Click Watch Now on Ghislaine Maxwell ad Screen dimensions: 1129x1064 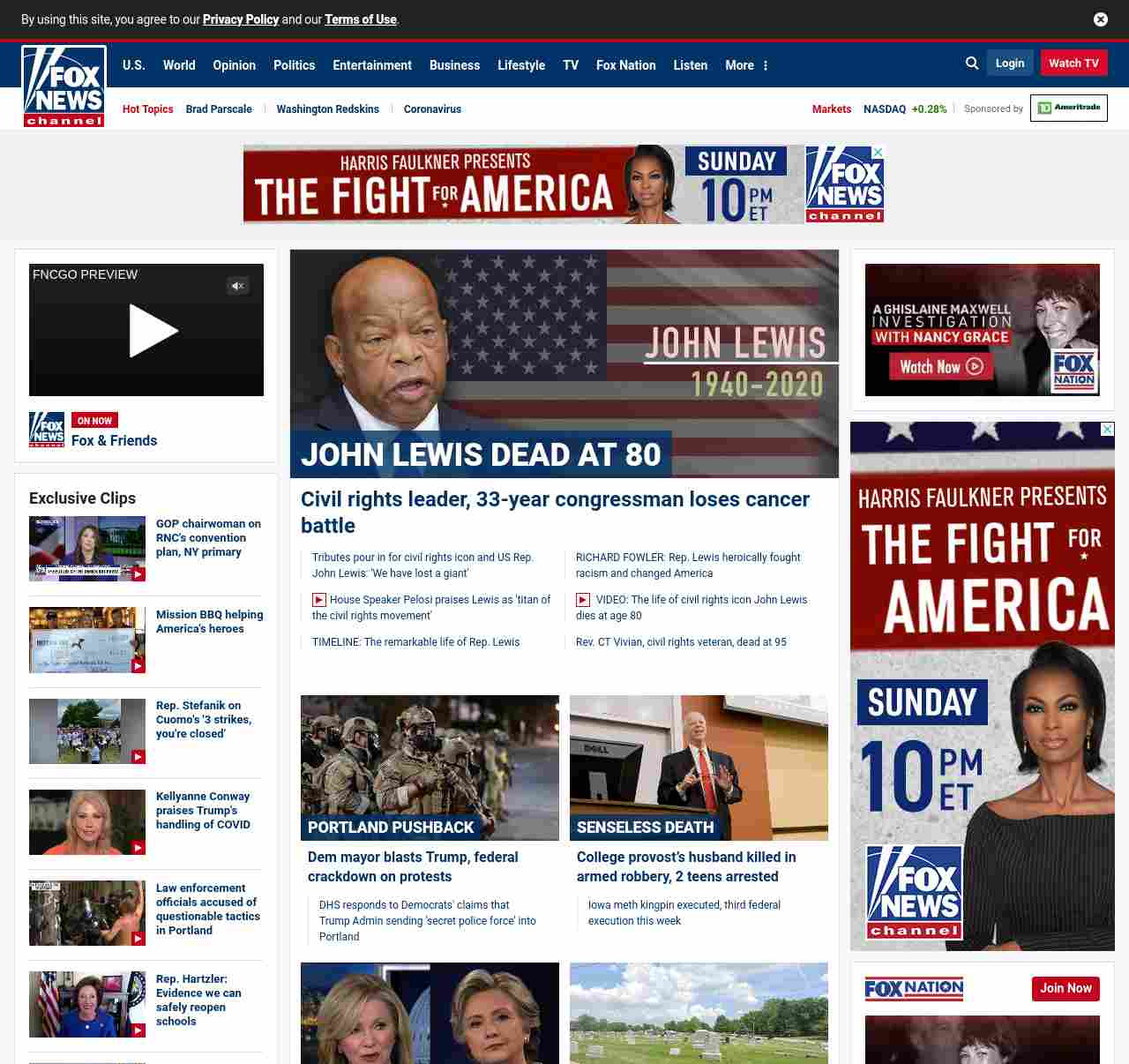point(940,366)
